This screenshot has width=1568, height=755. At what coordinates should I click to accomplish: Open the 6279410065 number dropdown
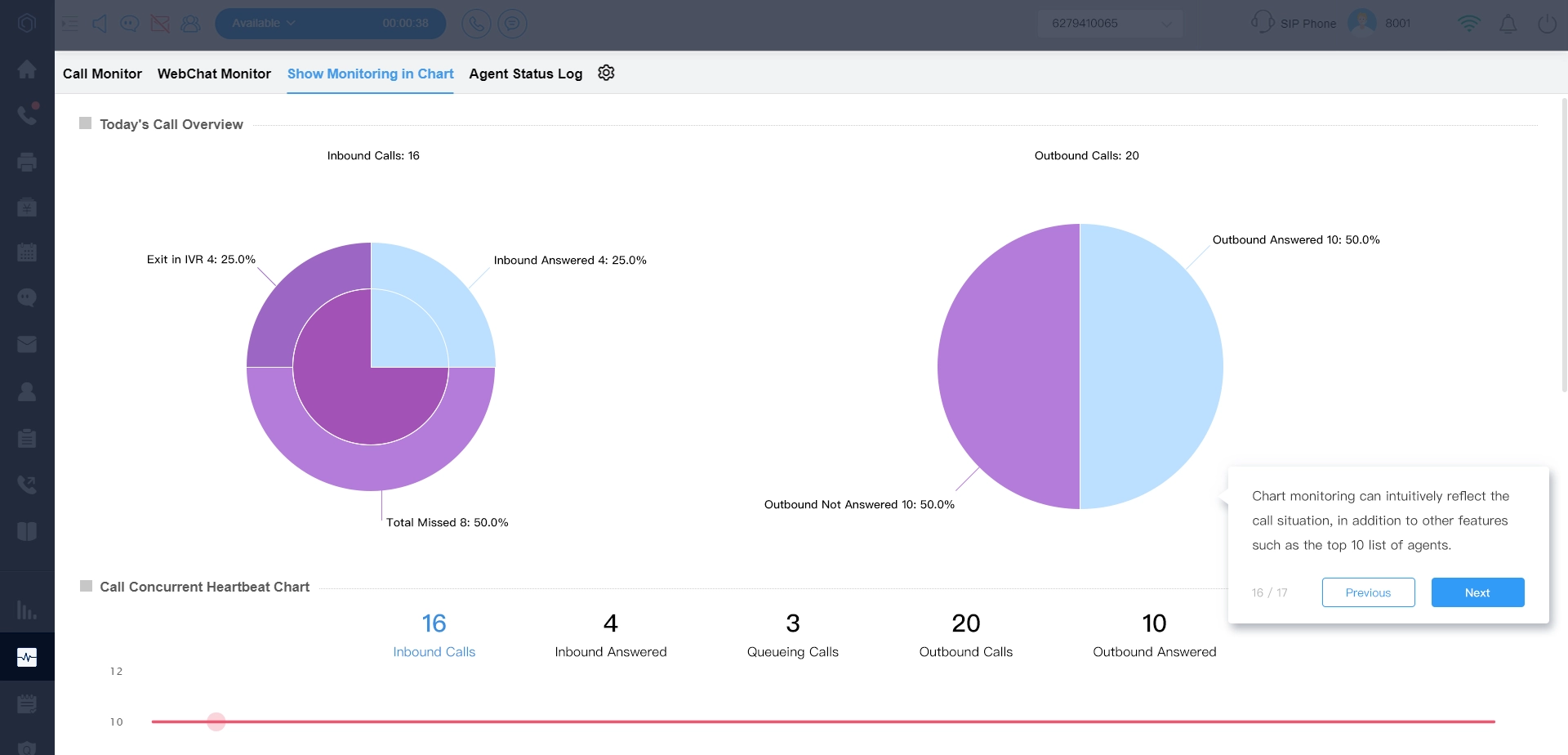click(x=1110, y=24)
